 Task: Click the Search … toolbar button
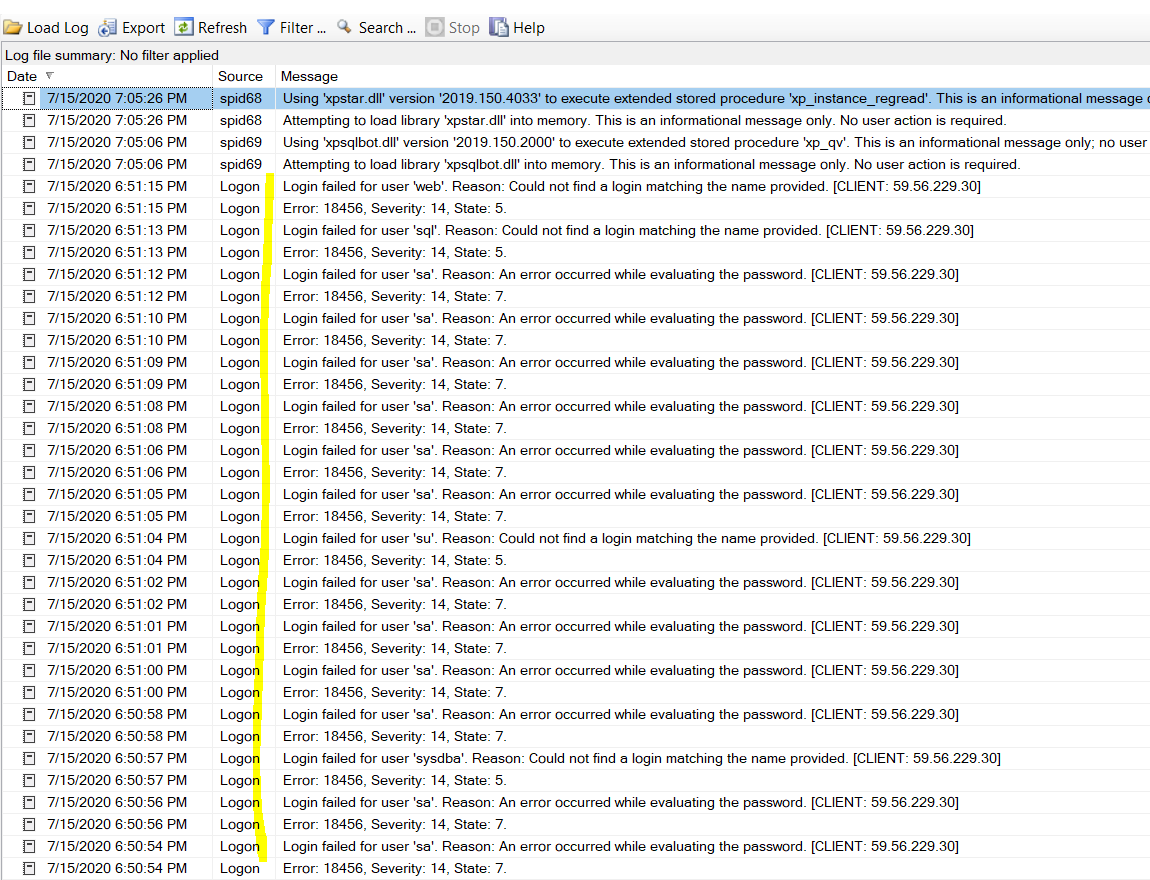click(385, 27)
